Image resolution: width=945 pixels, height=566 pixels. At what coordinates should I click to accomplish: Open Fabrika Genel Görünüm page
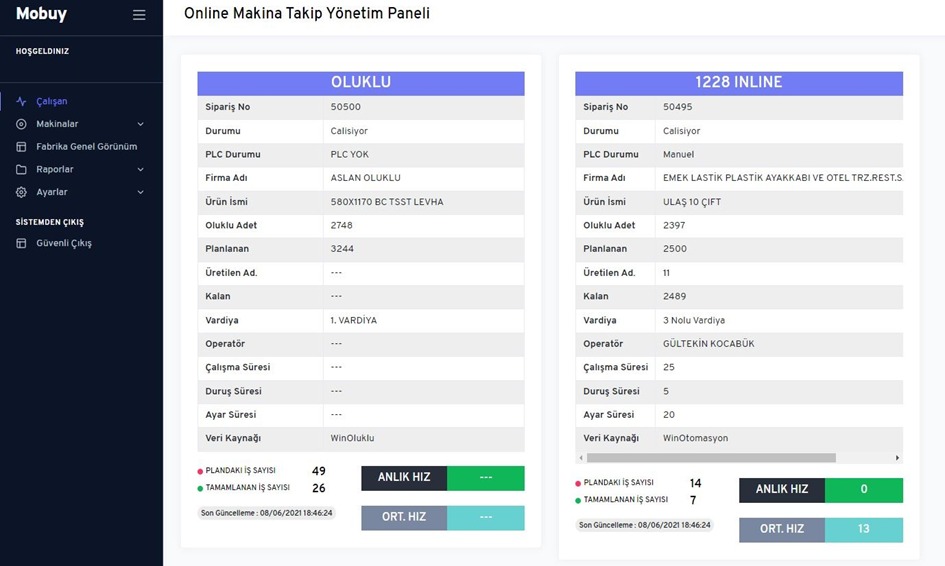[x=87, y=146]
